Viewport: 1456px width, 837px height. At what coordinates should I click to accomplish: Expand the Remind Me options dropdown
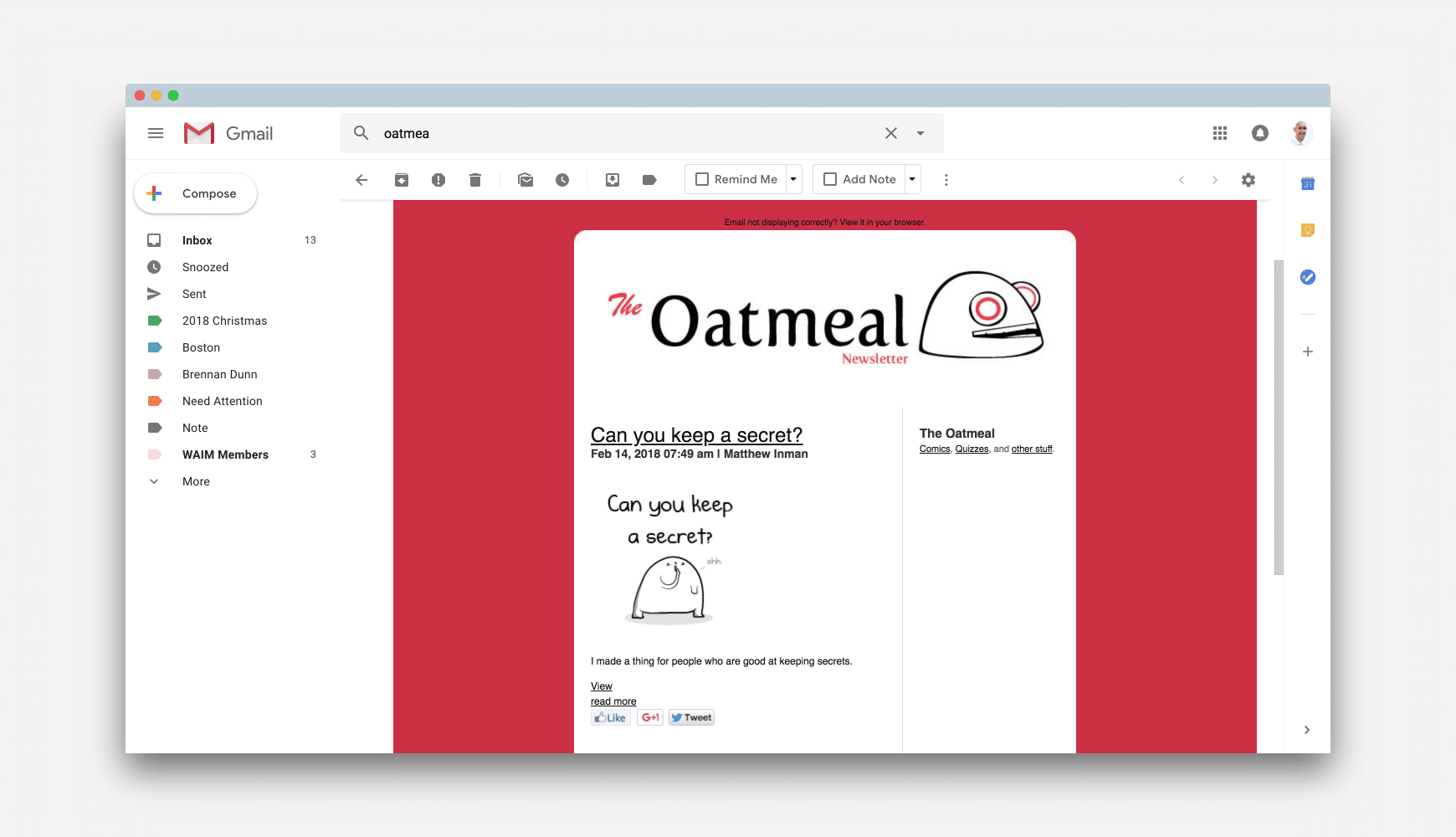[x=792, y=178]
